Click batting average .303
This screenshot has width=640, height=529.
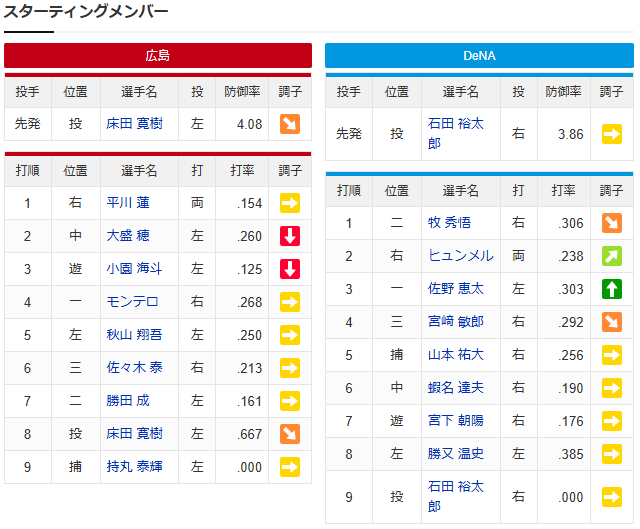click(571, 289)
